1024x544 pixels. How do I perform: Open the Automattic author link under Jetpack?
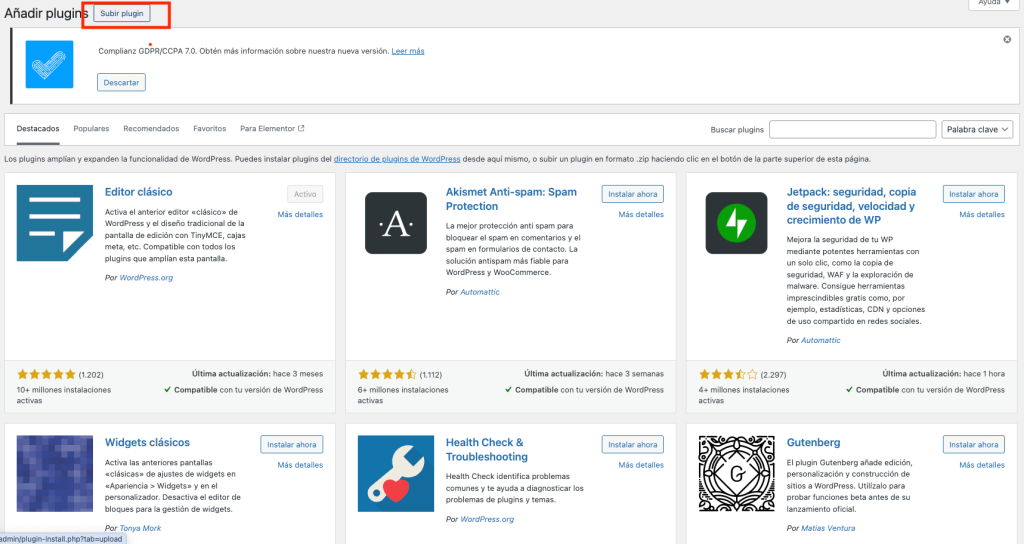821,340
